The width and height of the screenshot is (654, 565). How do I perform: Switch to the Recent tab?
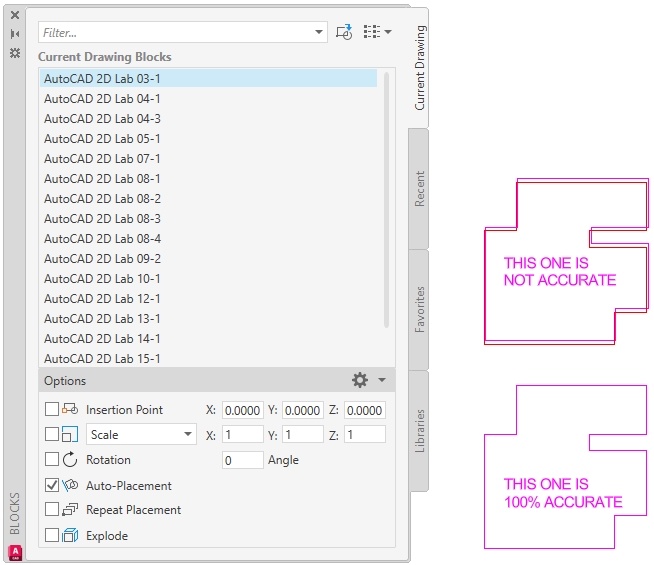pyautogui.click(x=419, y=189)
